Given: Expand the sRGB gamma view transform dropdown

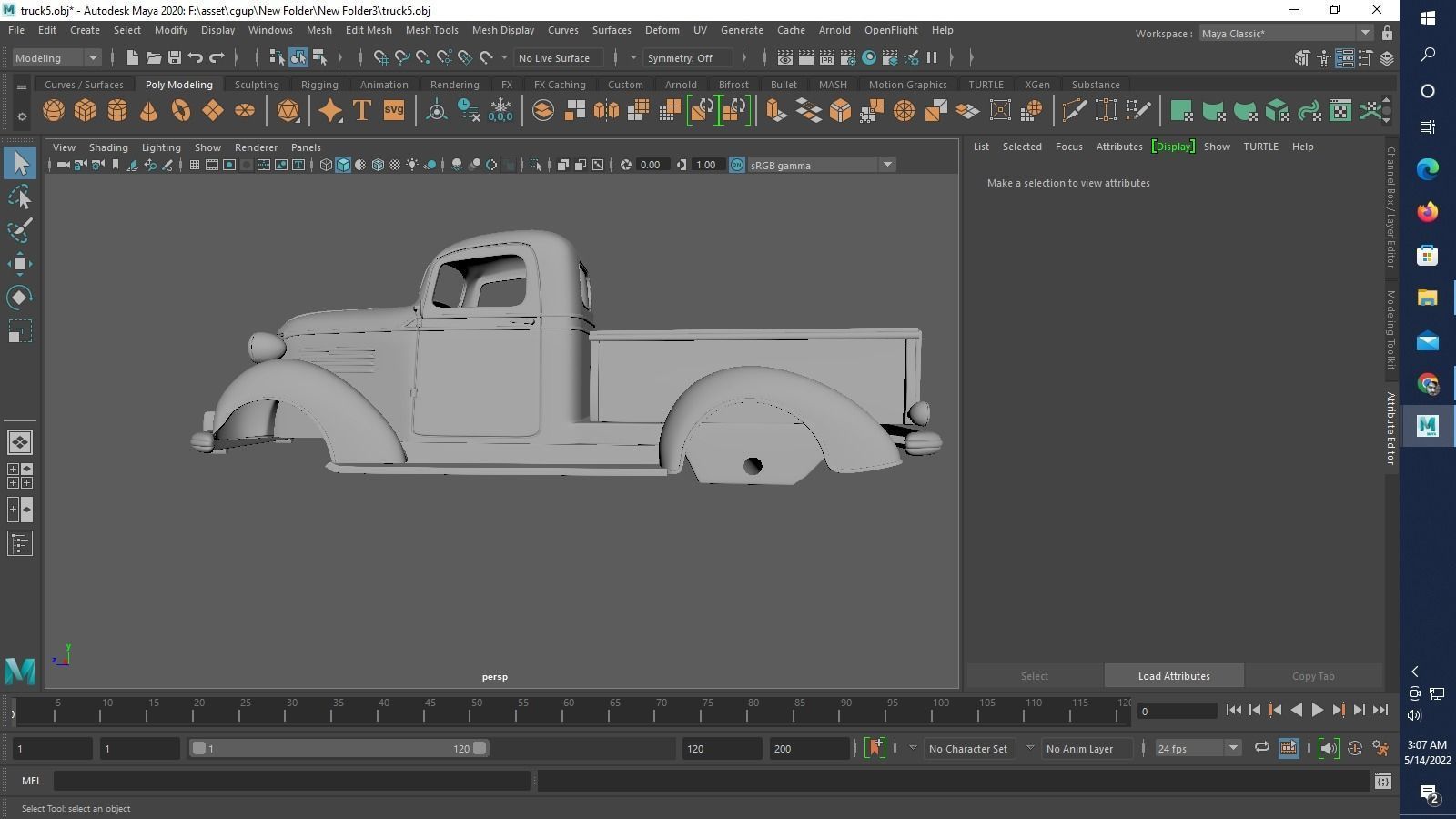Looking at the screenshot, I should click(x=886, y=165).
